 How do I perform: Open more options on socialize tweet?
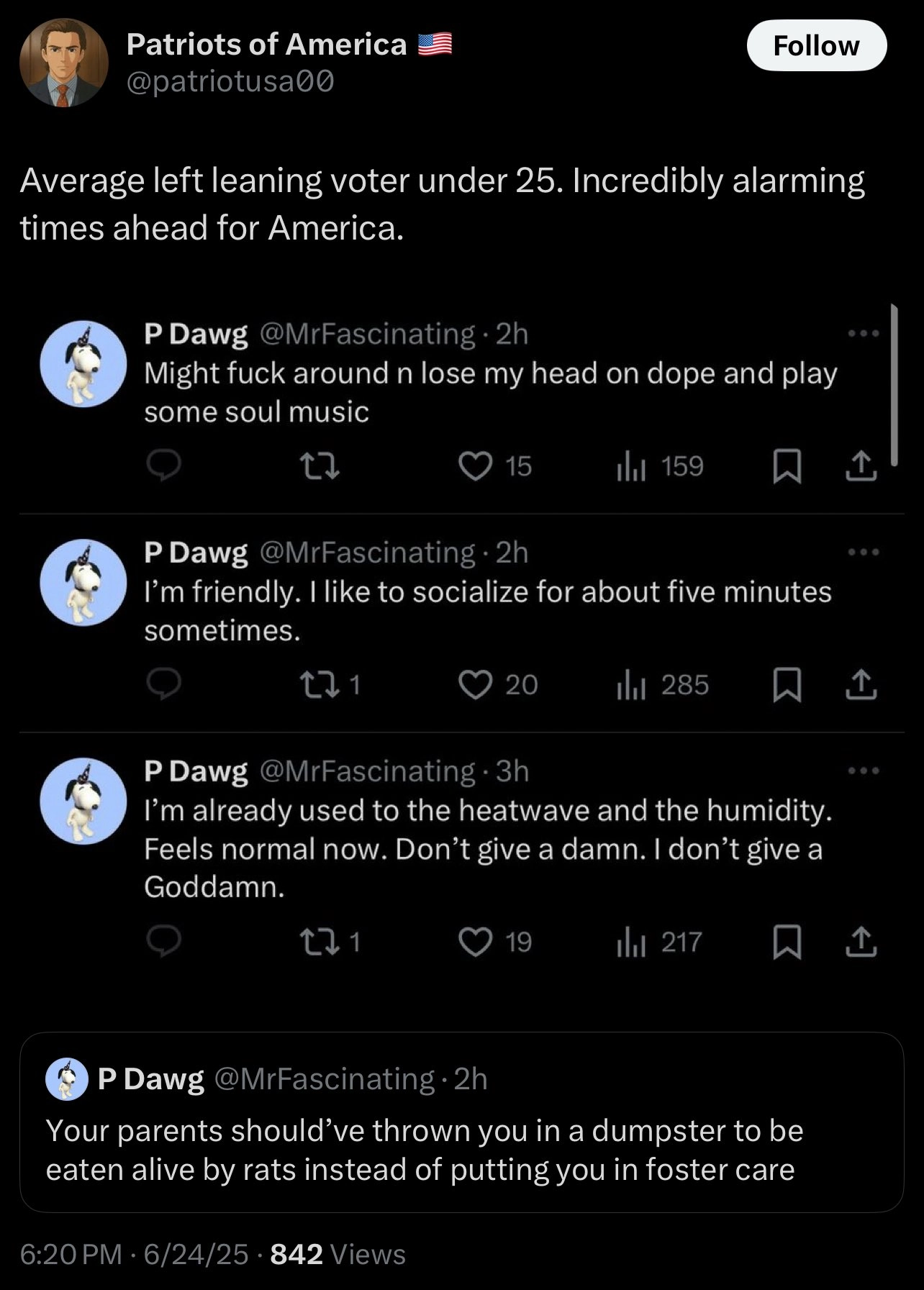pyautogui.click(x=863, y=553)
